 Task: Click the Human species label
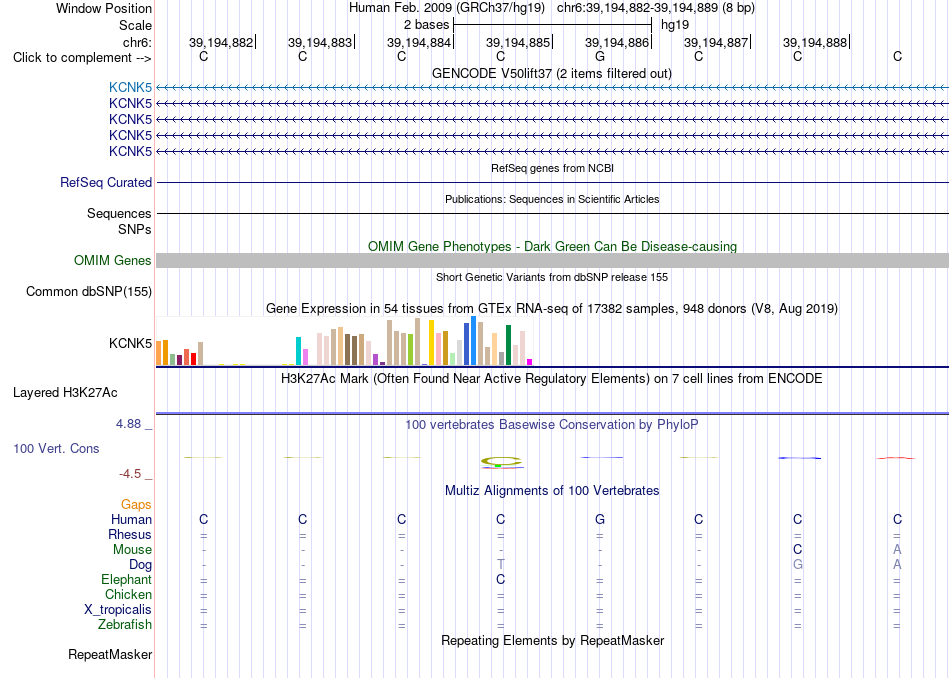point(131,519)
